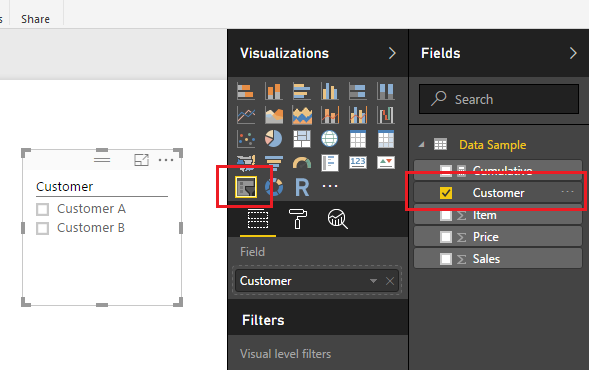The height and width of the screenshot is (370, 589).
Task: Click the Data Sample table name
Action: point(492,145)
